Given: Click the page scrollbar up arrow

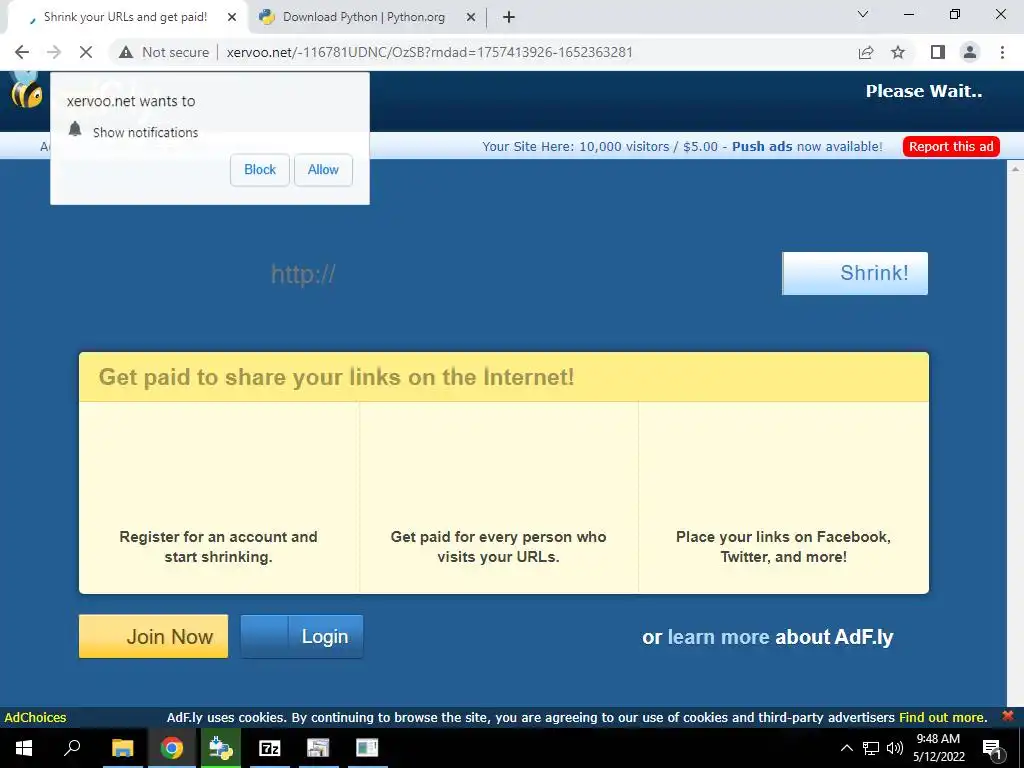Looking at the screenshot, I should click(1016, 168).
